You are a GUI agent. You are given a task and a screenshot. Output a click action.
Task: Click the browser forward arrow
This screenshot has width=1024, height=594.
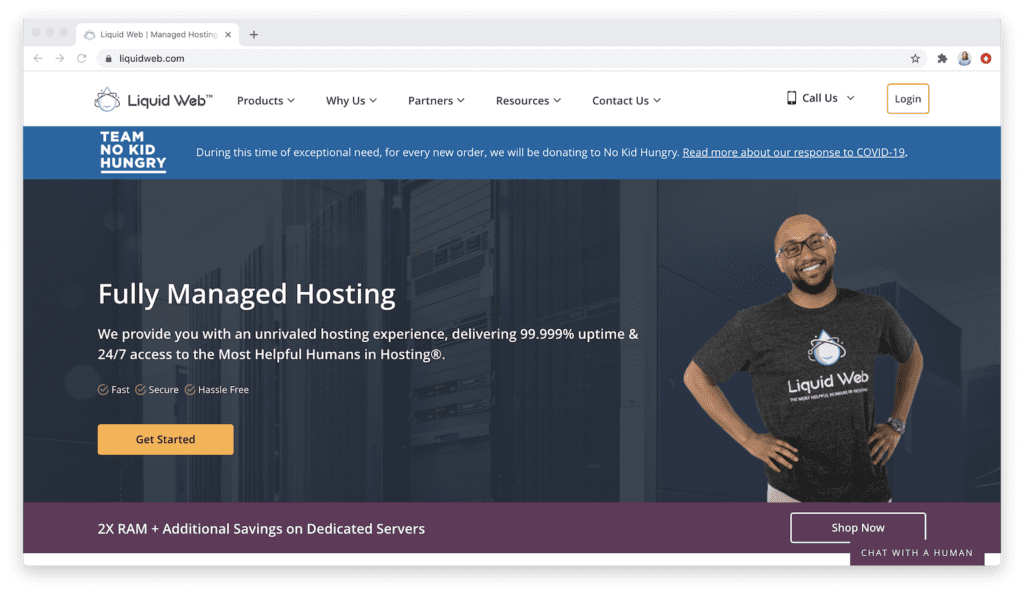point(60,58)
